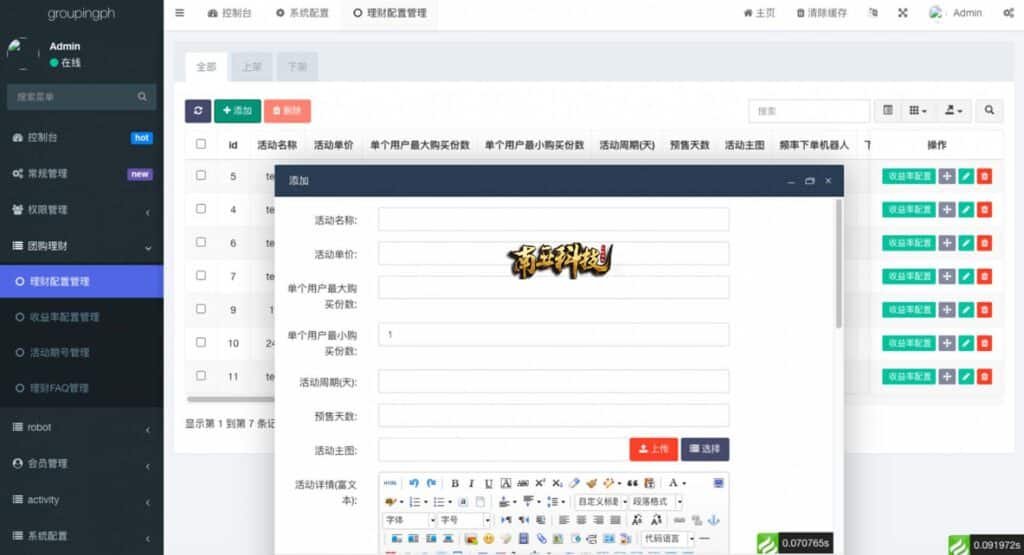1024x555 pixels.
Task: Open the 段落格式 paragraph format dropdown
Action: (652, 502)
